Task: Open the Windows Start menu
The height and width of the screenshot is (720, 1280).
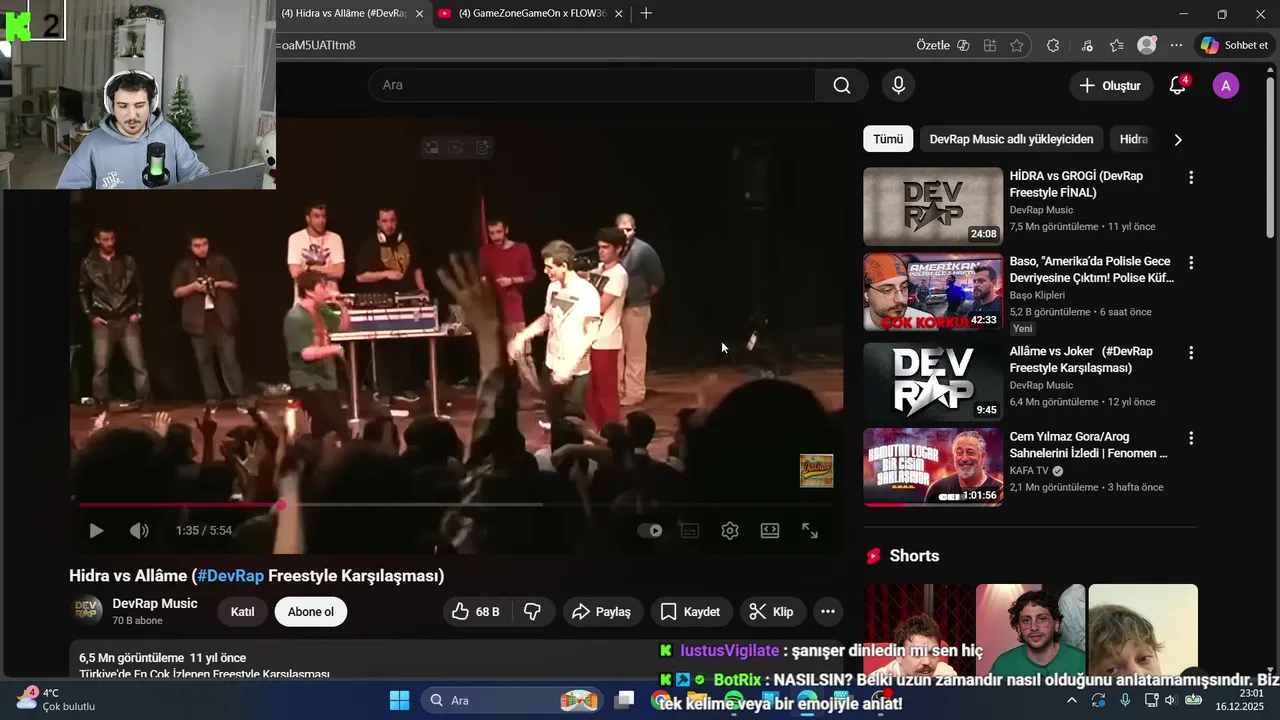Action: [399, 700]
